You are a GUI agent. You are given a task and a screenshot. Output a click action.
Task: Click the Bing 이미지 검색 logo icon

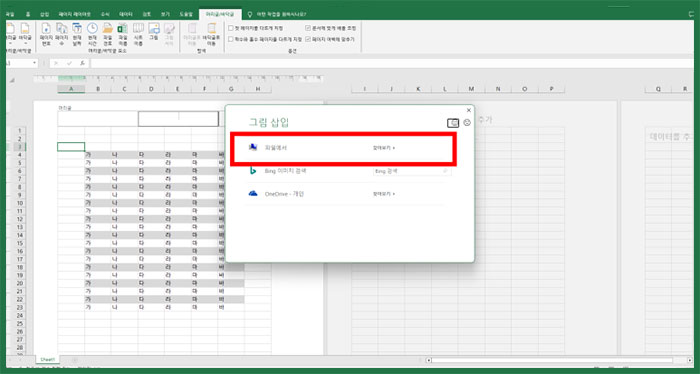pos(253,170)
